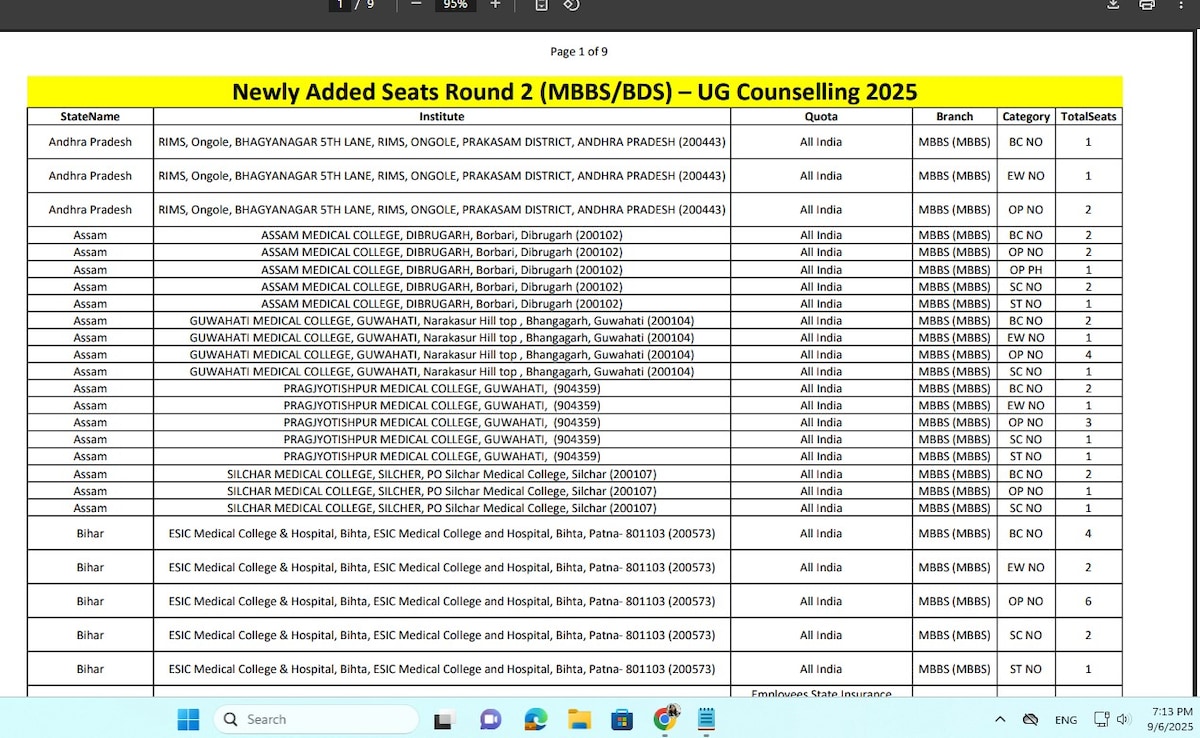Click MBBS (MBBS) branch in Bihar SC NO row
1200x738 pixels.
[954, 636]
